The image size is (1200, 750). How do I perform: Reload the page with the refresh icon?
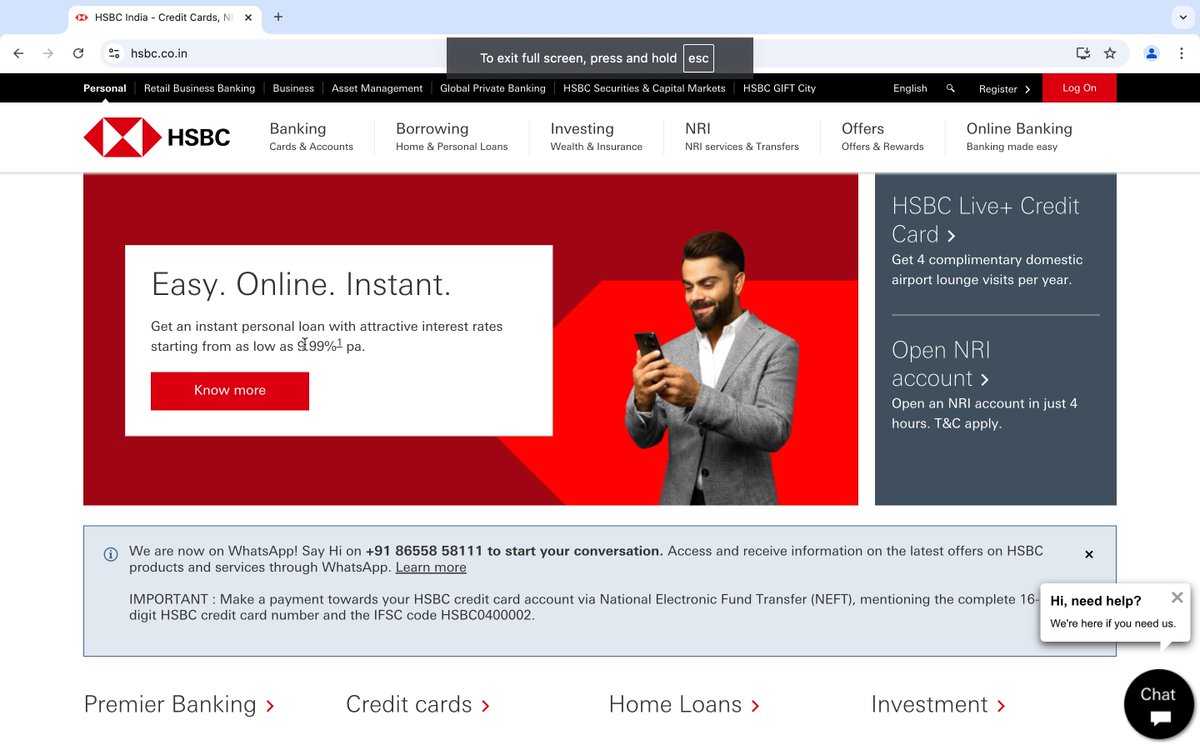tap(78, 53)
